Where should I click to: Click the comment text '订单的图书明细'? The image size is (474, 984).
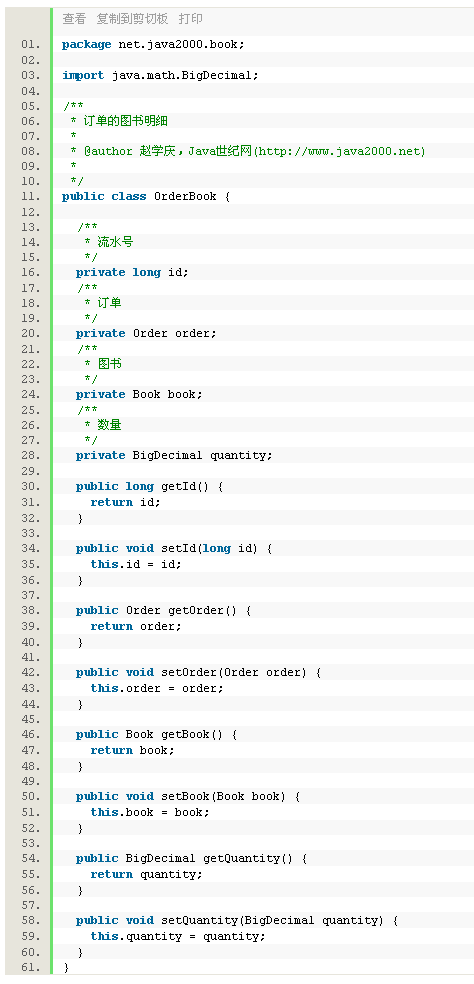[126, 121]
